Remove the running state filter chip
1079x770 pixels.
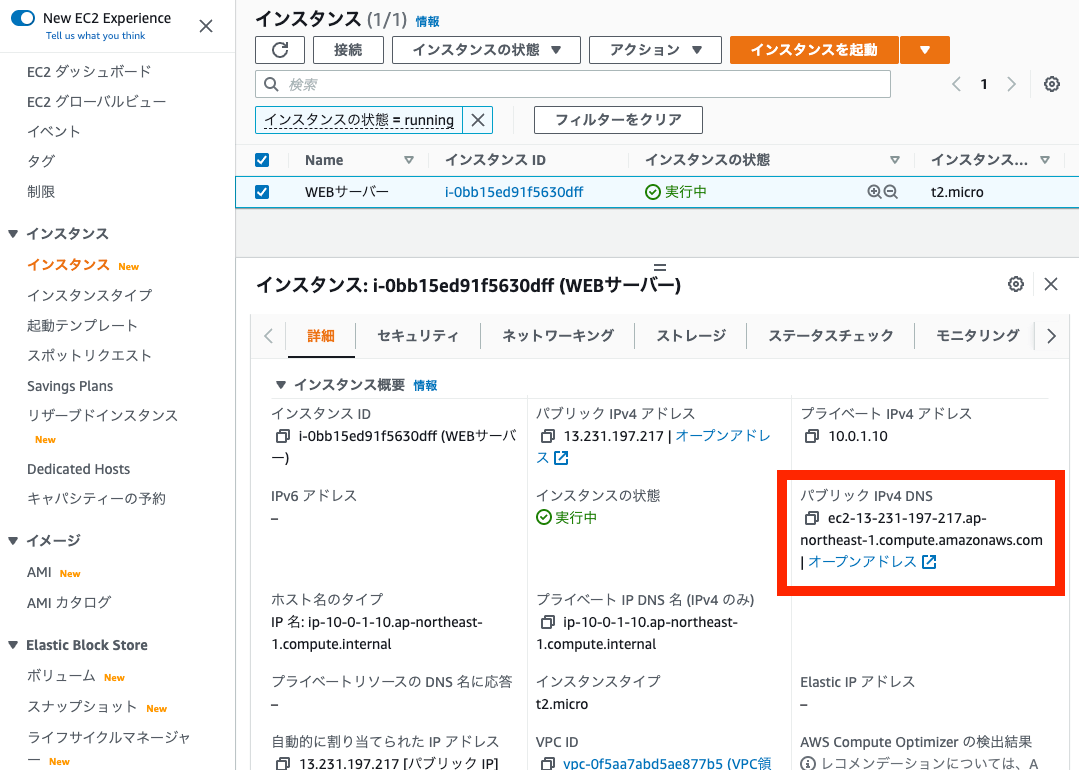(478, 120)
